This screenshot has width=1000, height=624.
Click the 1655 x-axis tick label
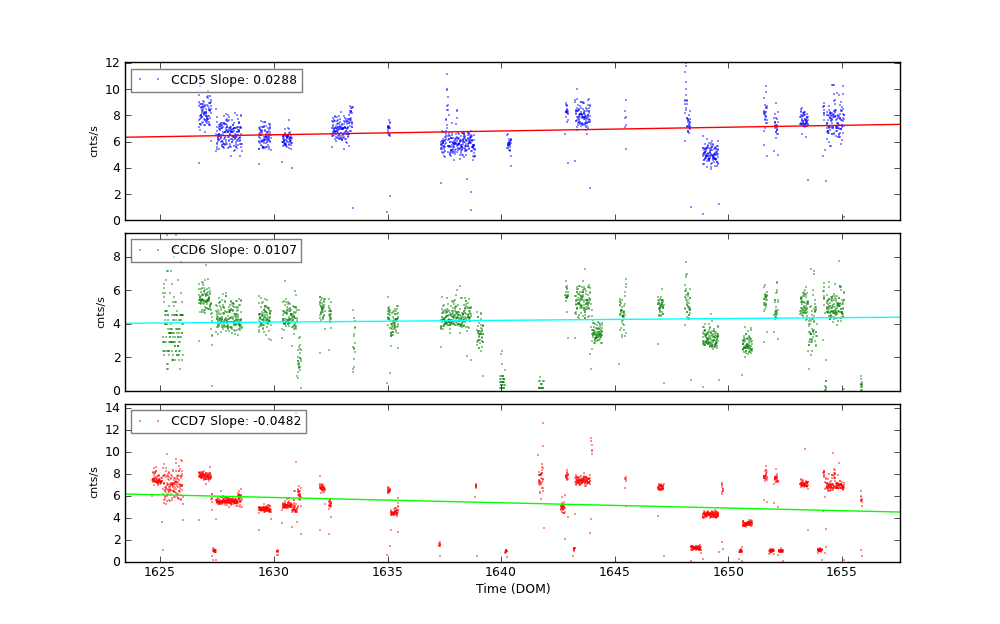point(842,572)
